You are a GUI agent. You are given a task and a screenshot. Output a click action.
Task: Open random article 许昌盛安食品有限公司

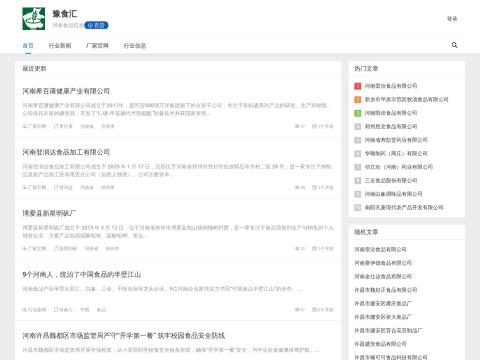pos(380,344)
